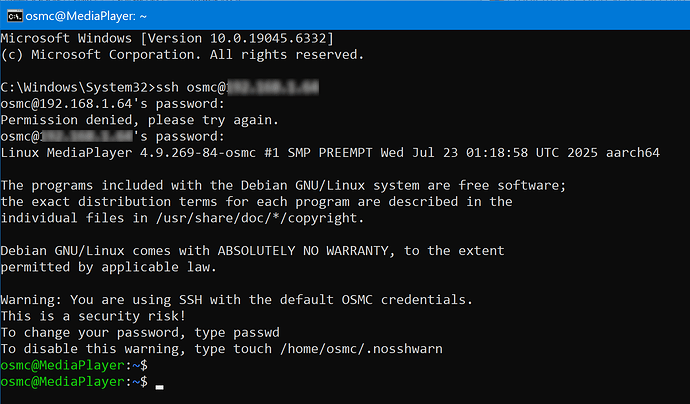Click the type passwd instruction line
The width and height of the screenshot is (690, 404).
[x=126, y=332]
